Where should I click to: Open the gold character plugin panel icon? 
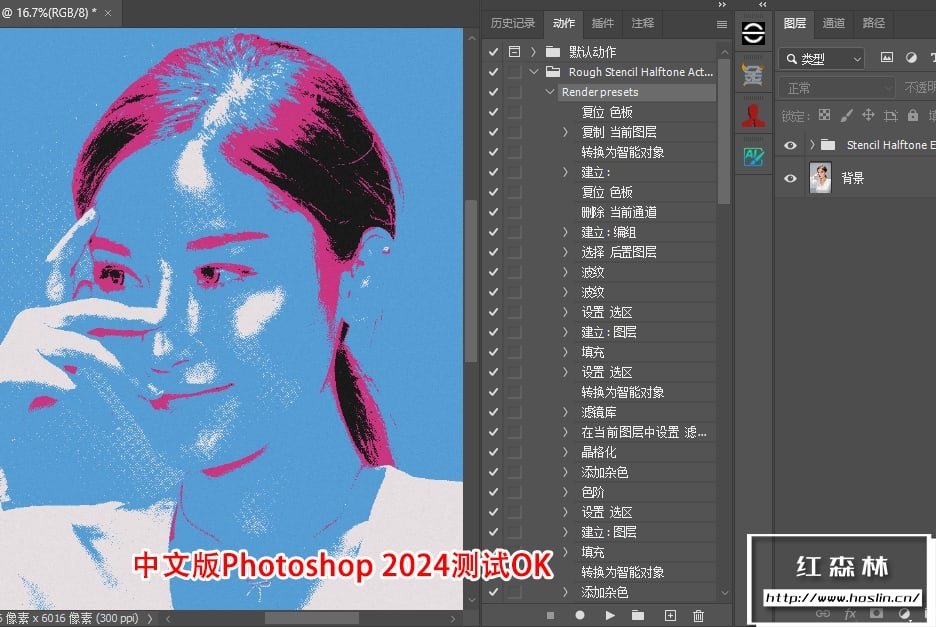coord(753,75)
